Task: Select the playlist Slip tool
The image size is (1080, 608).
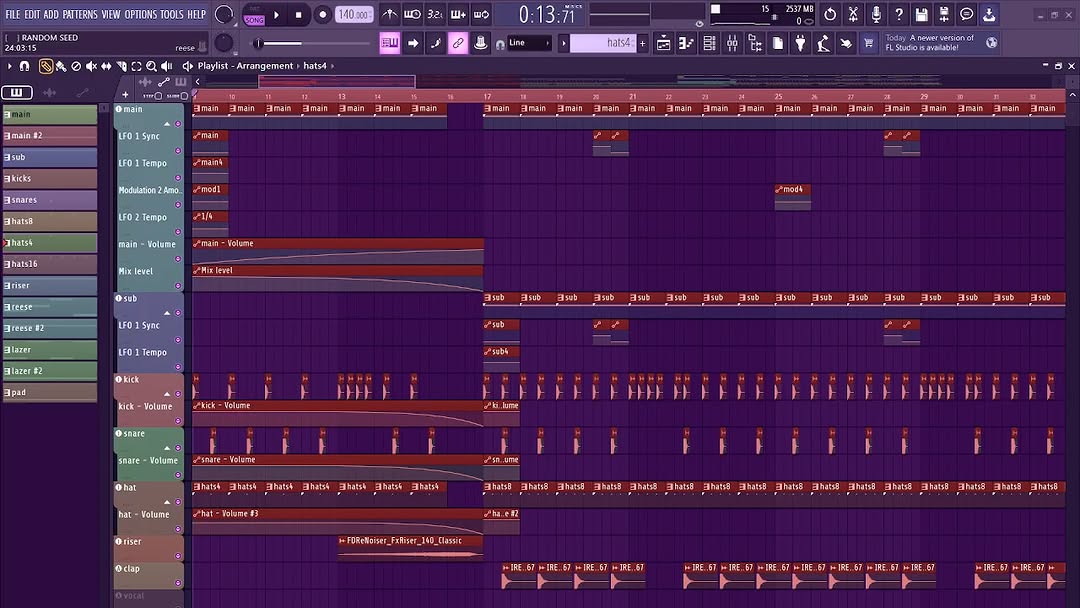Action: (x=106, y=66)
